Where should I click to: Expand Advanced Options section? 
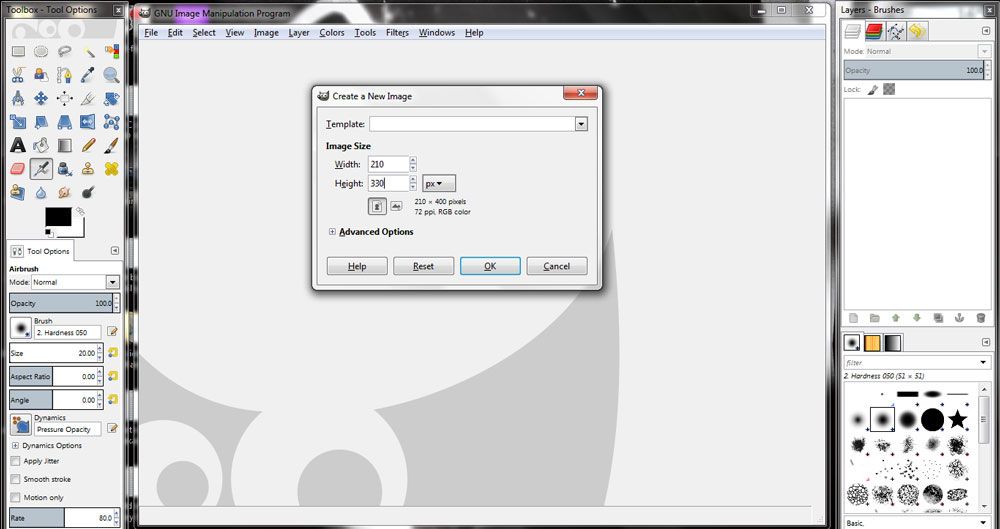coord(333,232)
